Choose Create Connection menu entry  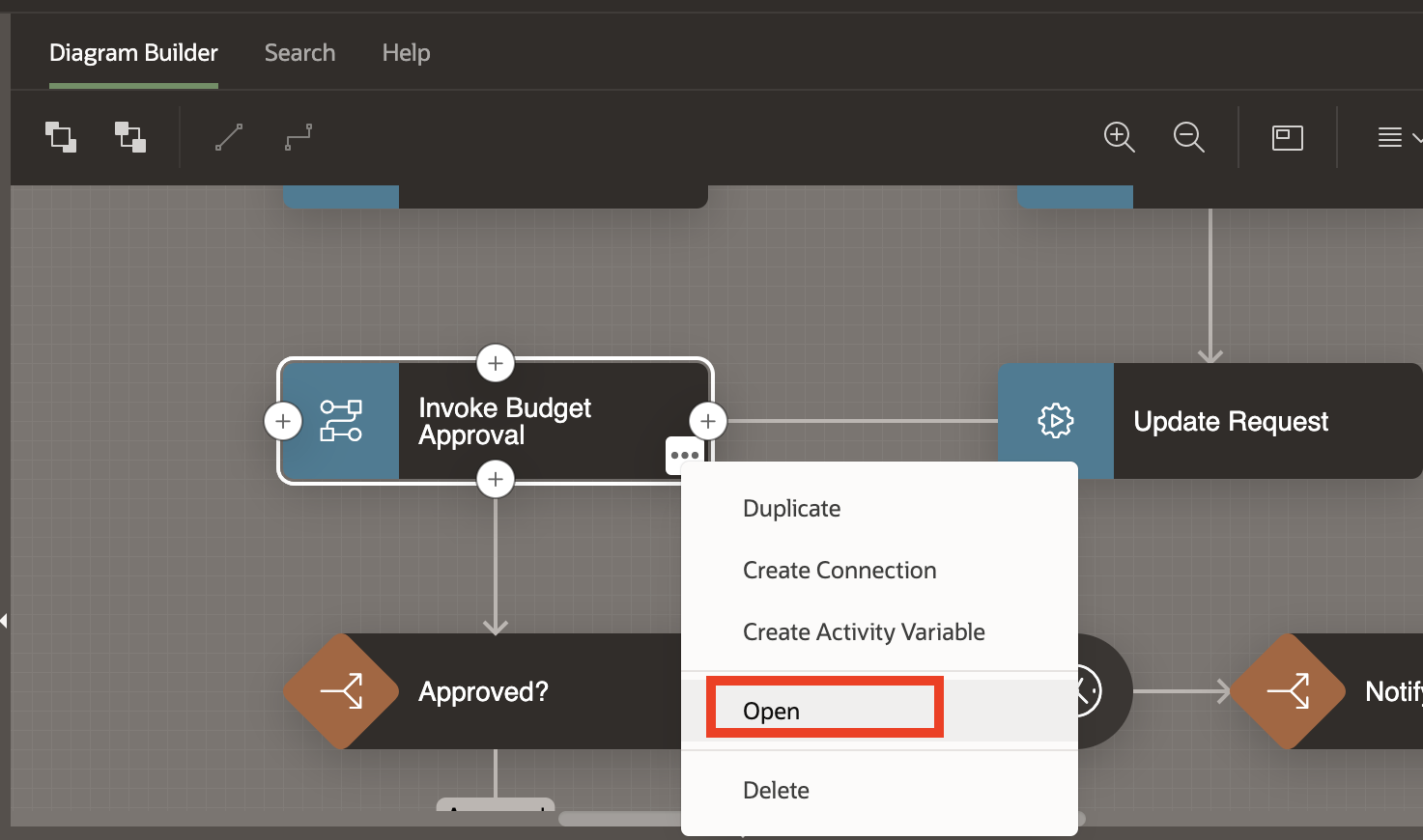(839, 570)
